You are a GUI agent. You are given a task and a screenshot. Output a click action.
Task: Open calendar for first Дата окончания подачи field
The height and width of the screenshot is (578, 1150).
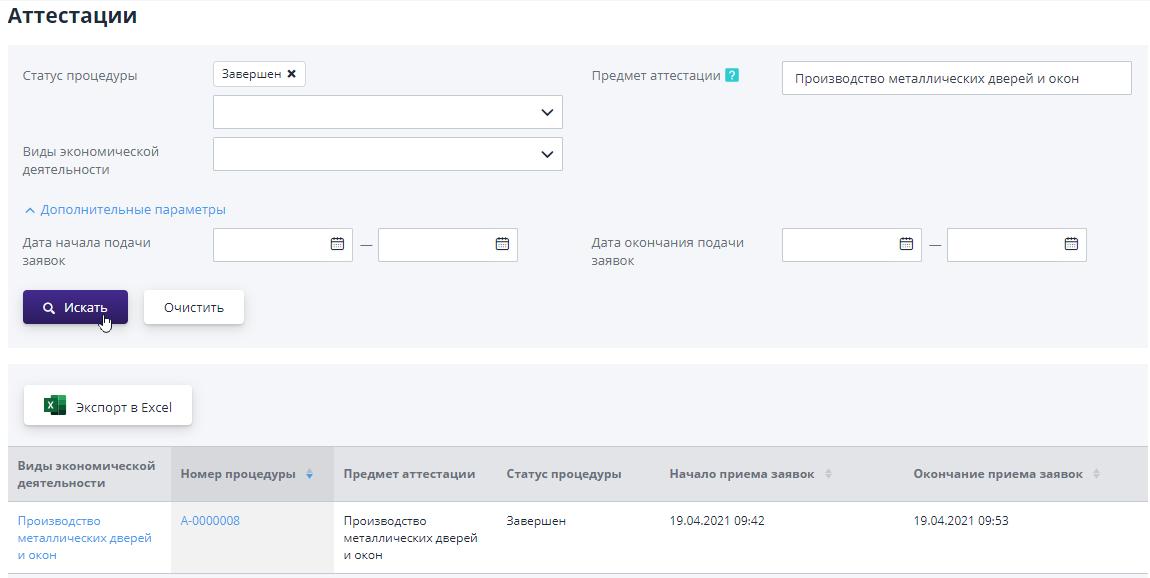[x=906, y=244]
